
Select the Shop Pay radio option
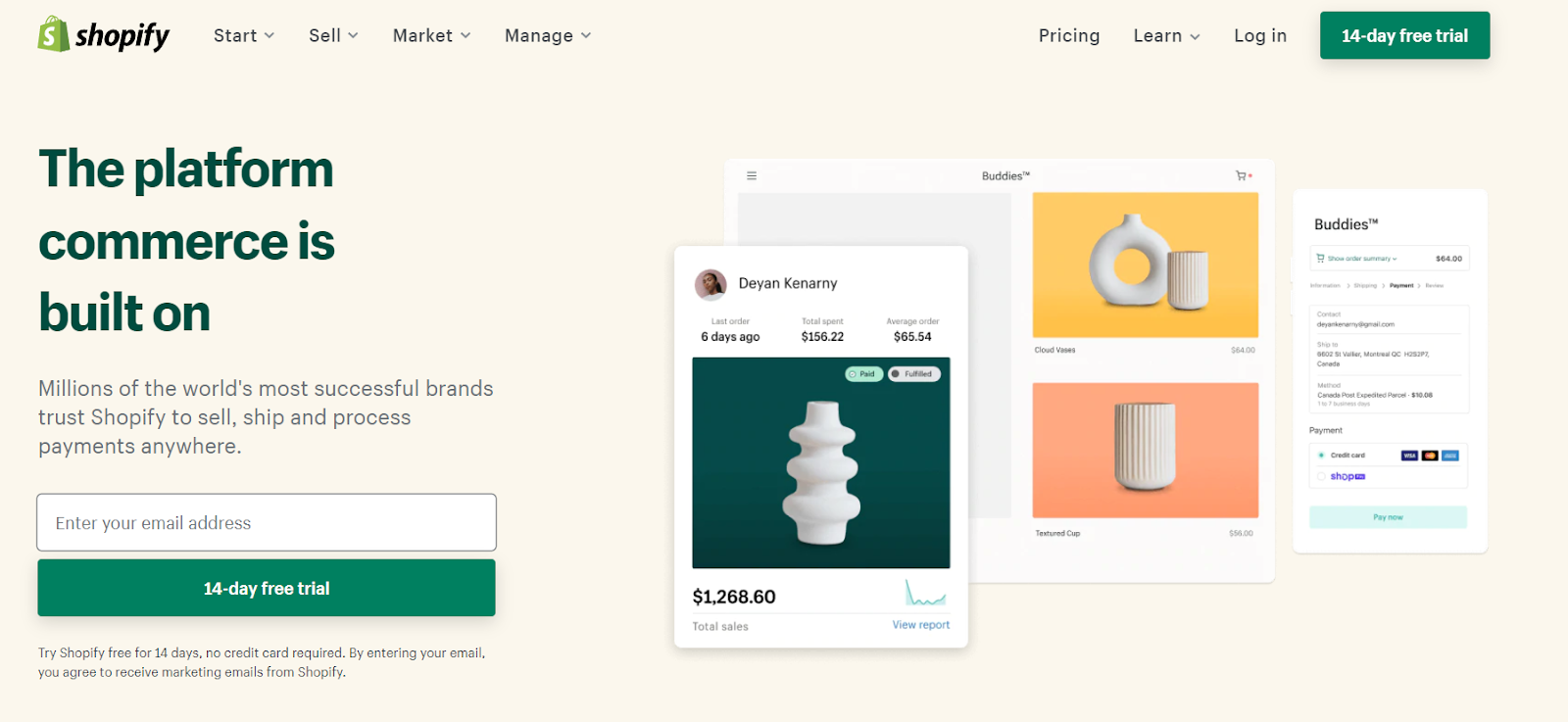[1321, 477]
